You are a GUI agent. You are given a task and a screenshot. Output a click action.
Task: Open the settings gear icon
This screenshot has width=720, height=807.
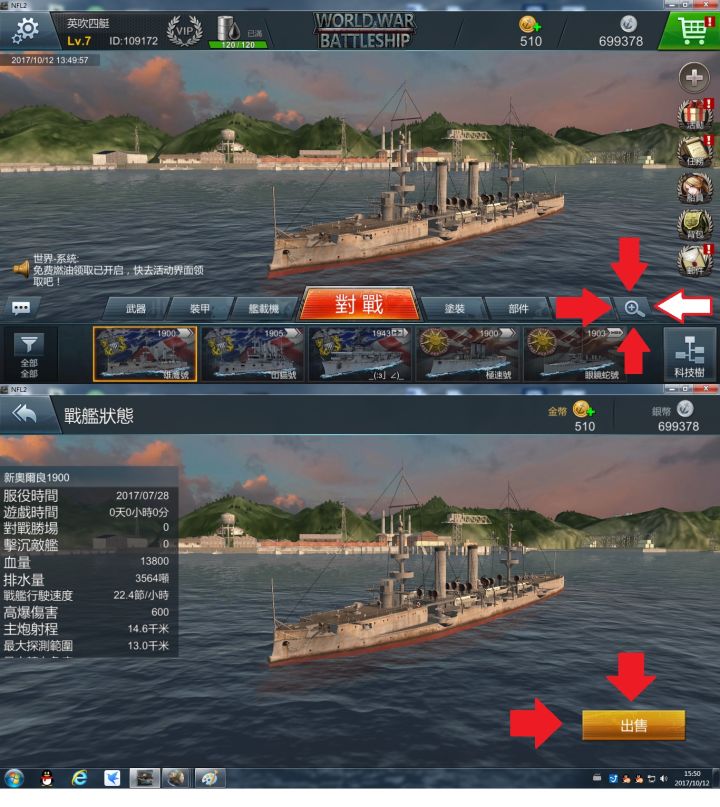pos(25,29)
